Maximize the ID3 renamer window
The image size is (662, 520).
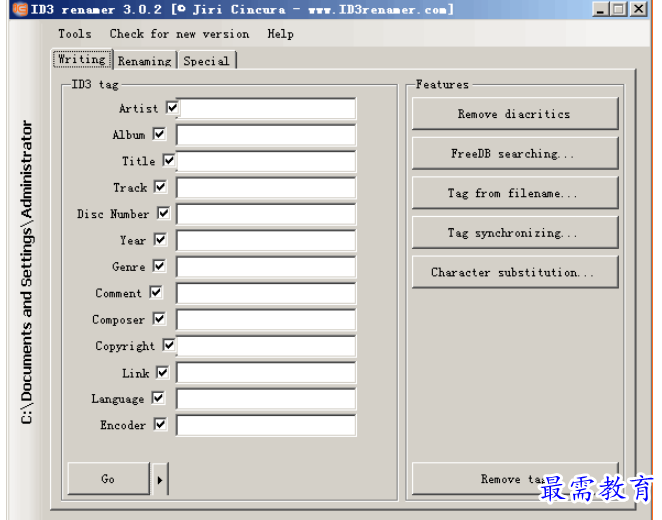(x=619, y=9)
